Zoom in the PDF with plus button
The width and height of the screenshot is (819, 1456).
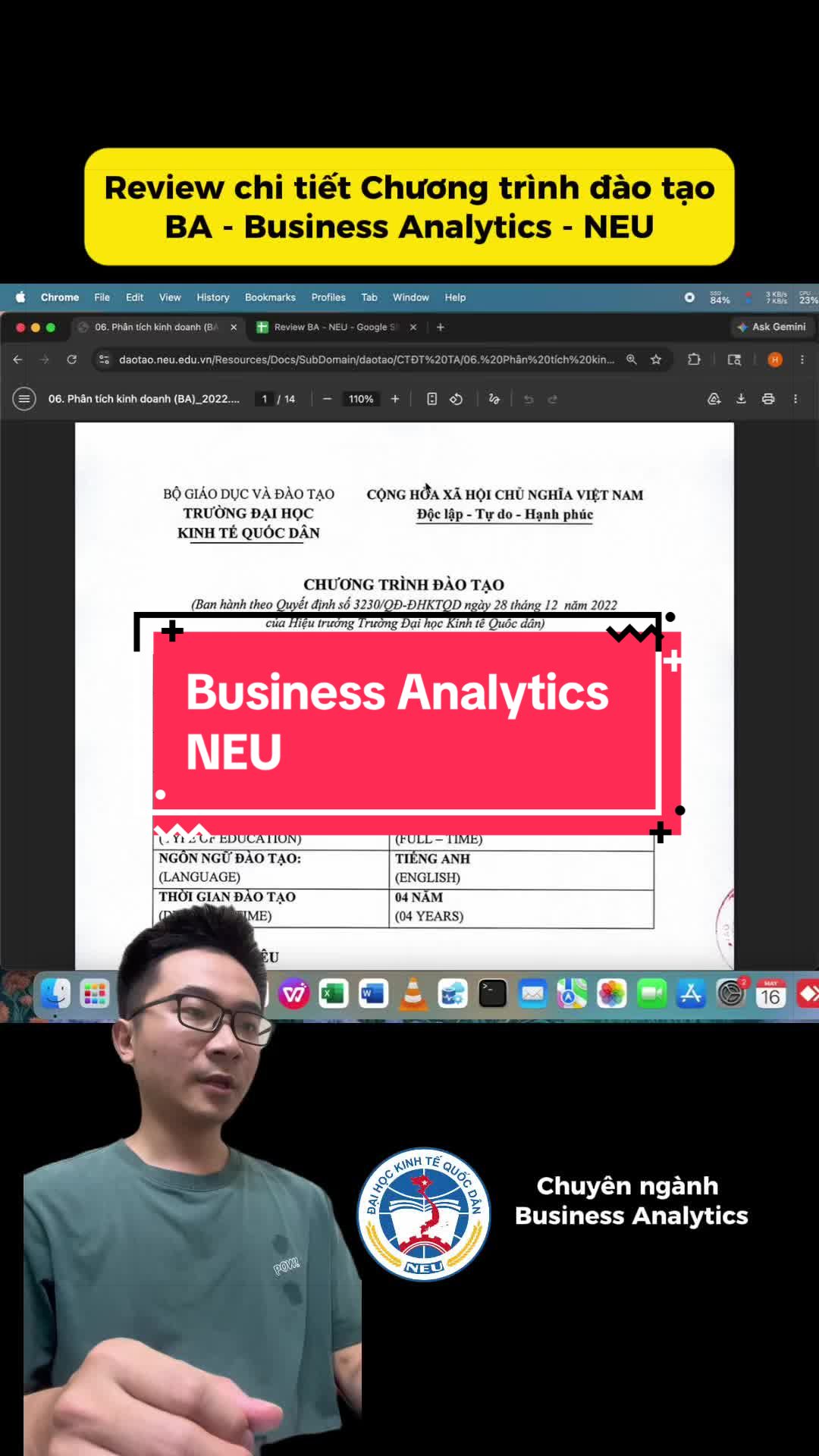point(395,399)
